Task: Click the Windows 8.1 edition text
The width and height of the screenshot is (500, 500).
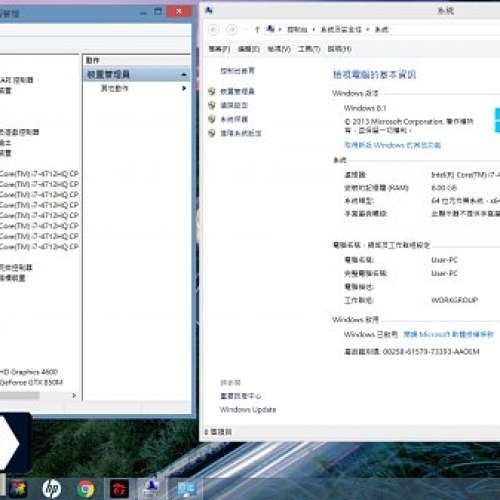Action: click(x=365, y=108)
